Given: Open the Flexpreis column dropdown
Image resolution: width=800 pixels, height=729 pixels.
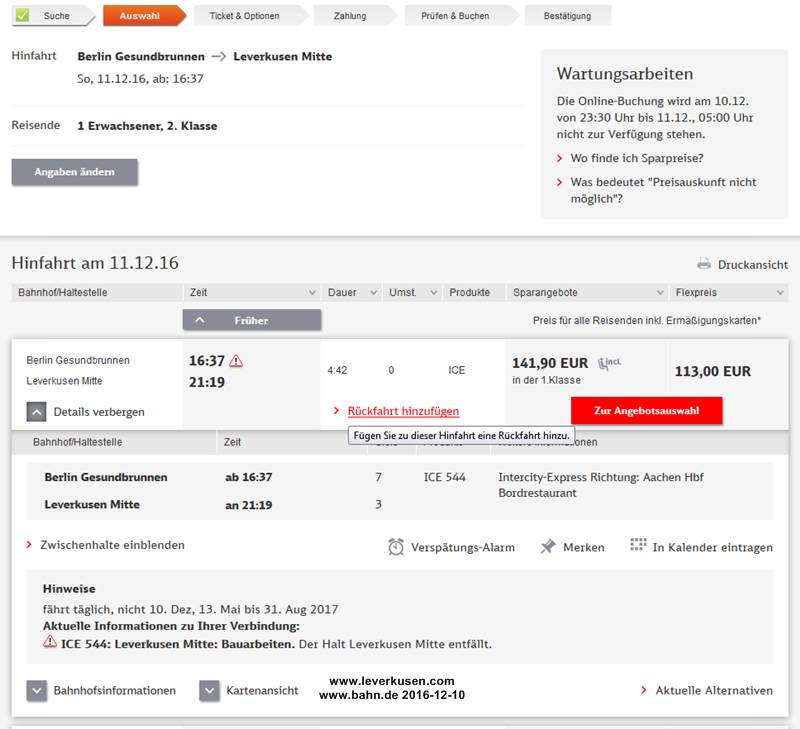Looking at the screenshot, I should click(x=780, y=293).
